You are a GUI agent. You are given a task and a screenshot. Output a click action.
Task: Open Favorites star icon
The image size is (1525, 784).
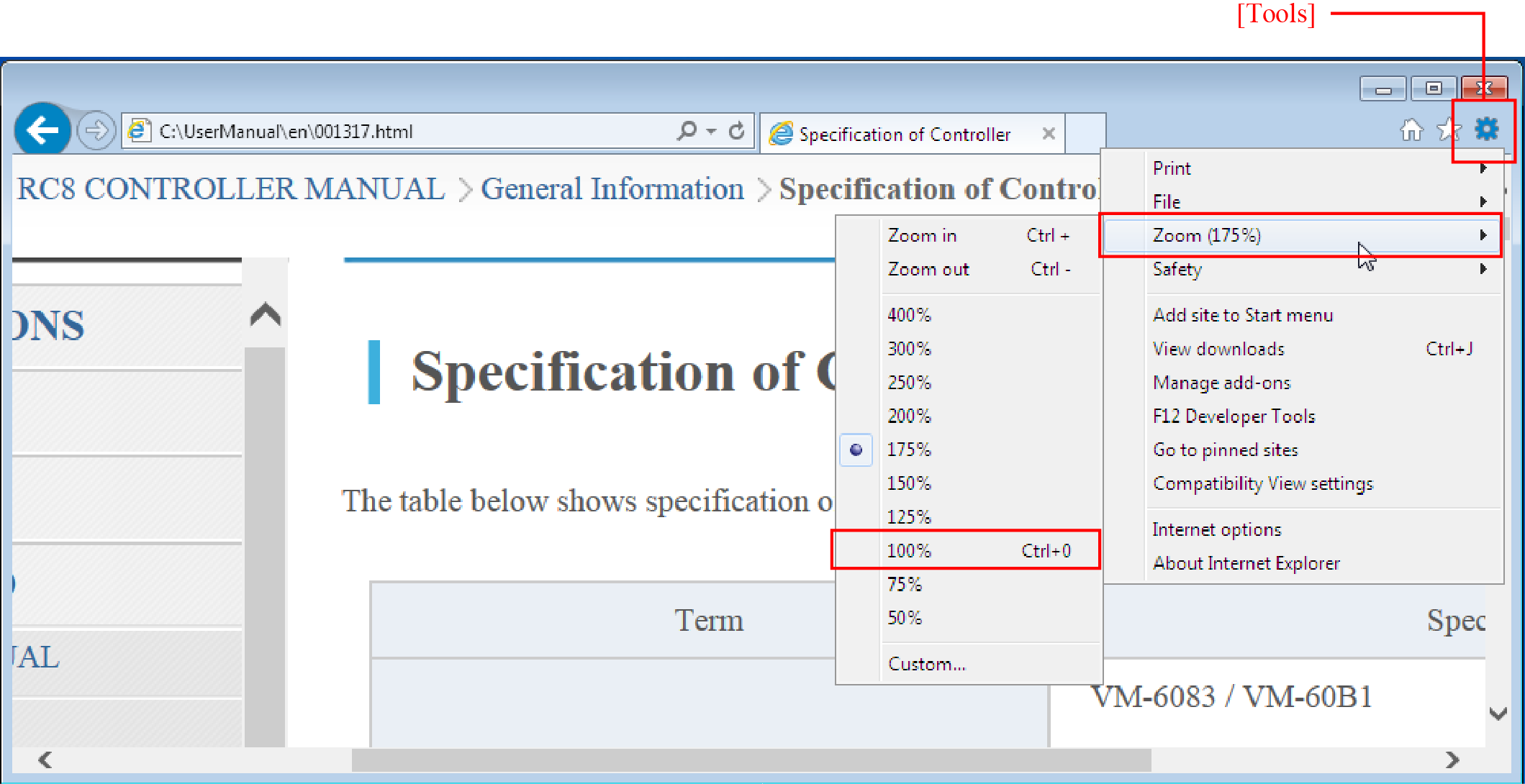point(1448,130)
